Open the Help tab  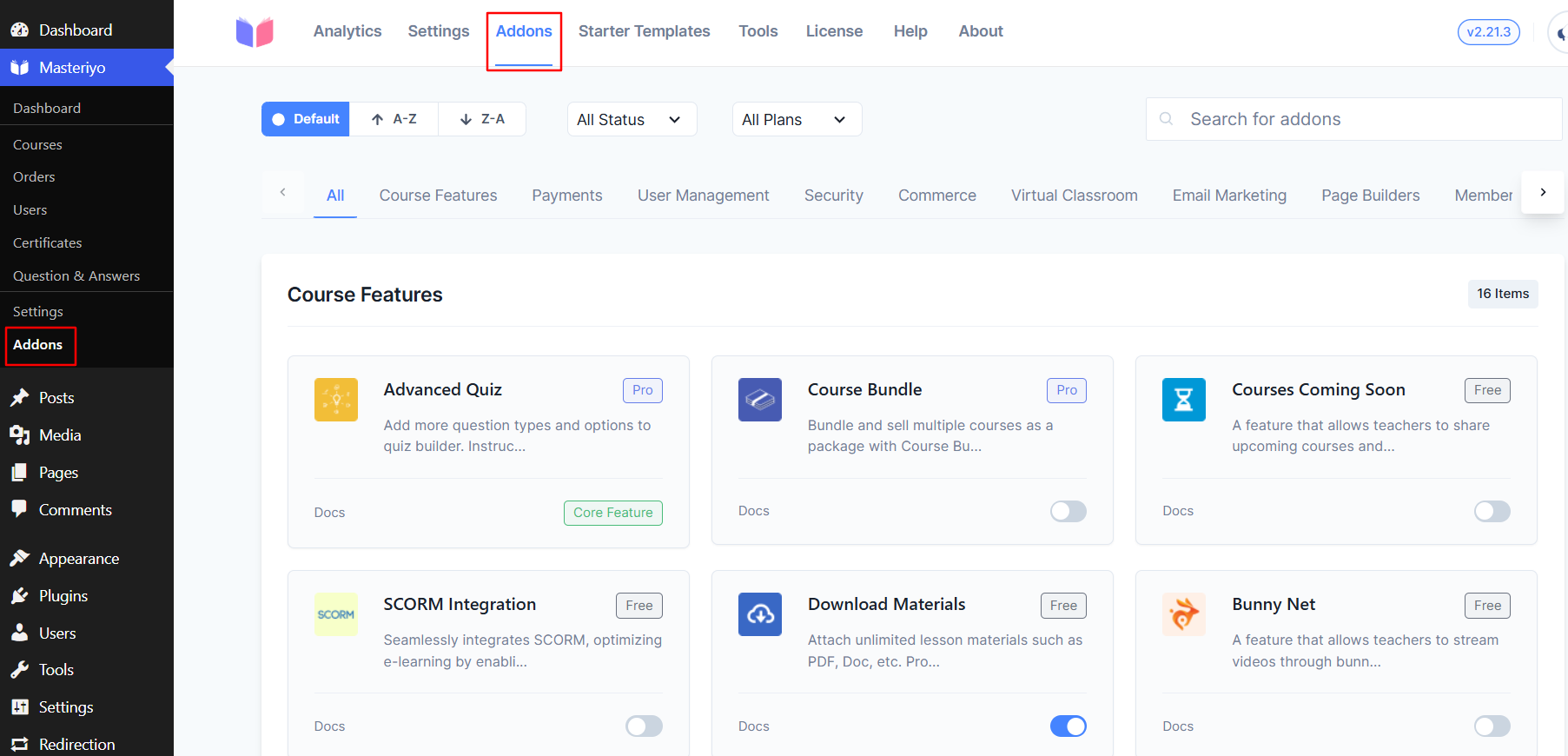[x=910, y=31]
